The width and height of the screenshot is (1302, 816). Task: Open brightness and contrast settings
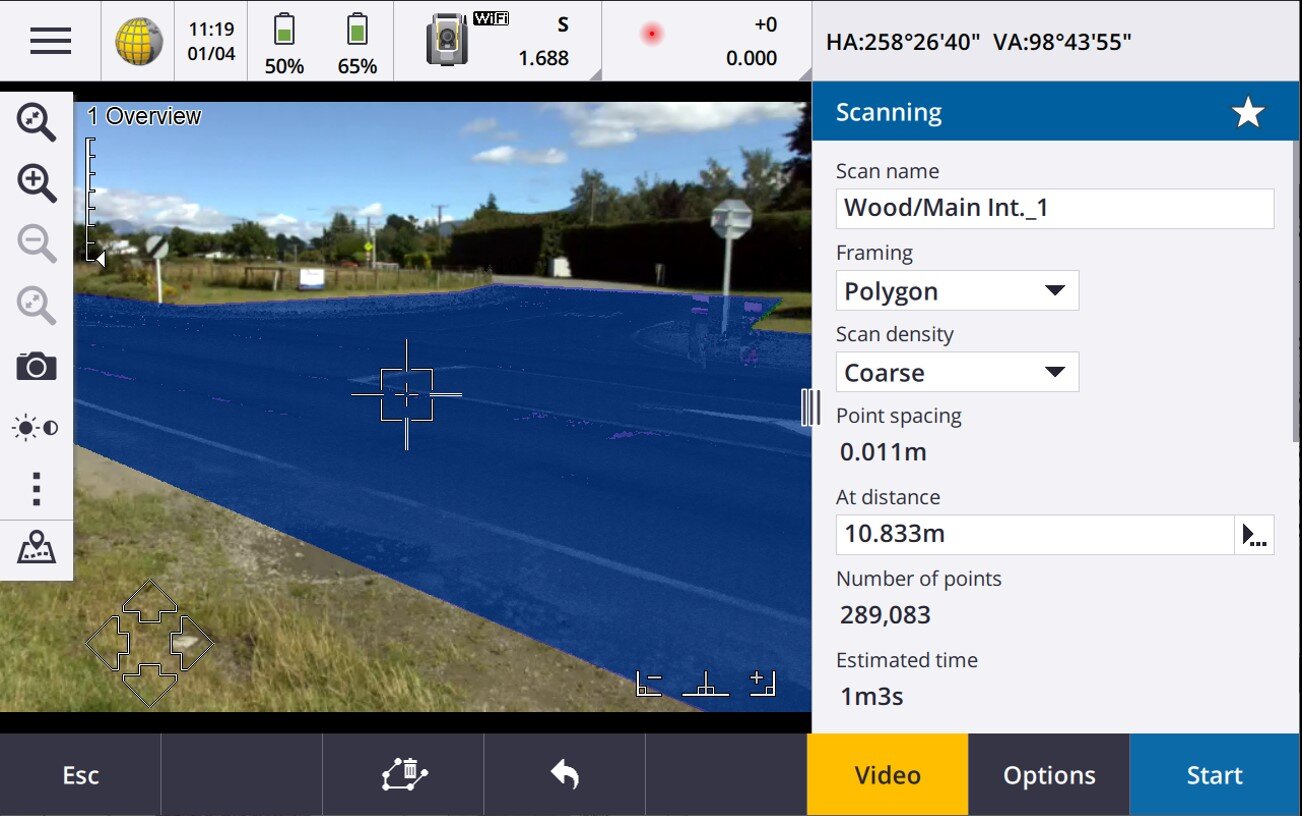(36, 428)
